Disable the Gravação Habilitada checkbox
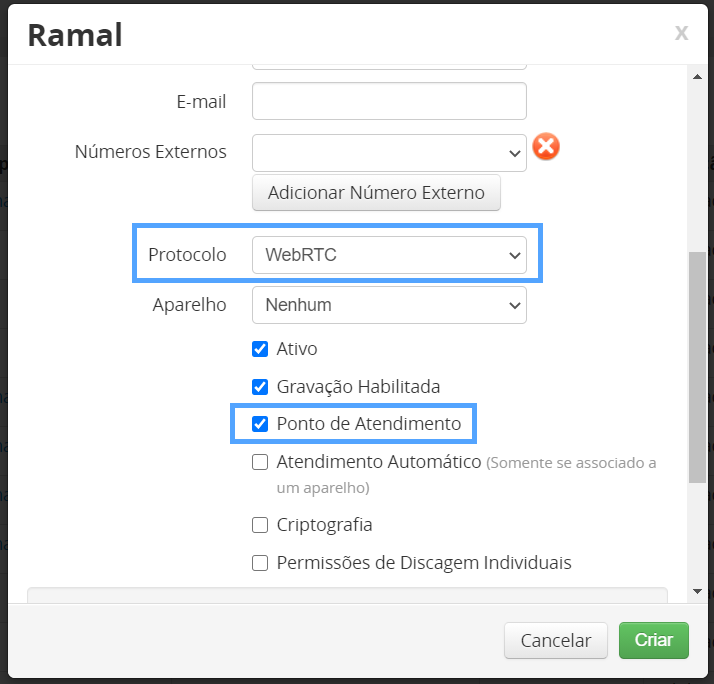Viewport: 714px width, 684px height. coord(260,387)
